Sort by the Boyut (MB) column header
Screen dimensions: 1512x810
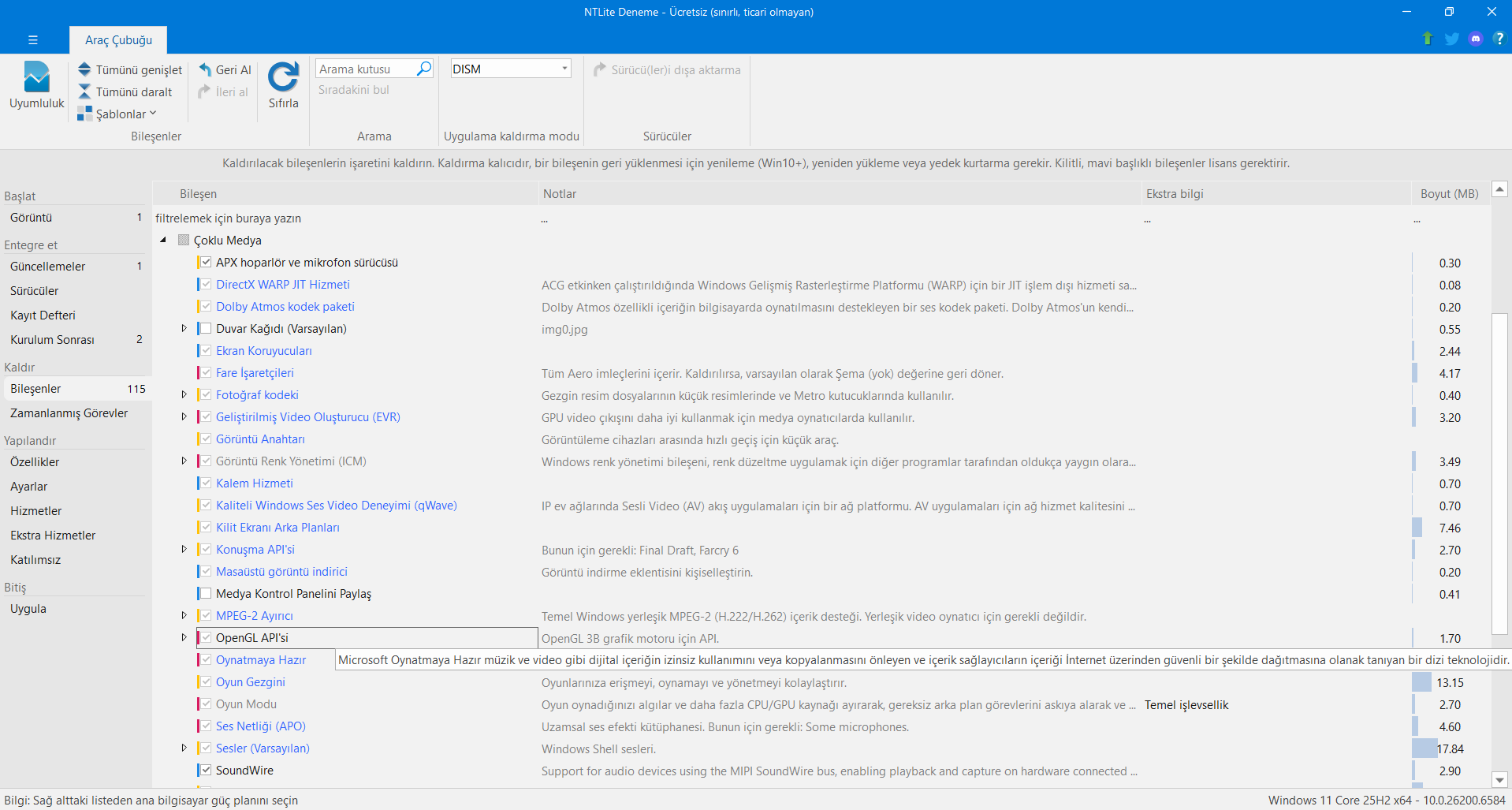[1450, 194]
